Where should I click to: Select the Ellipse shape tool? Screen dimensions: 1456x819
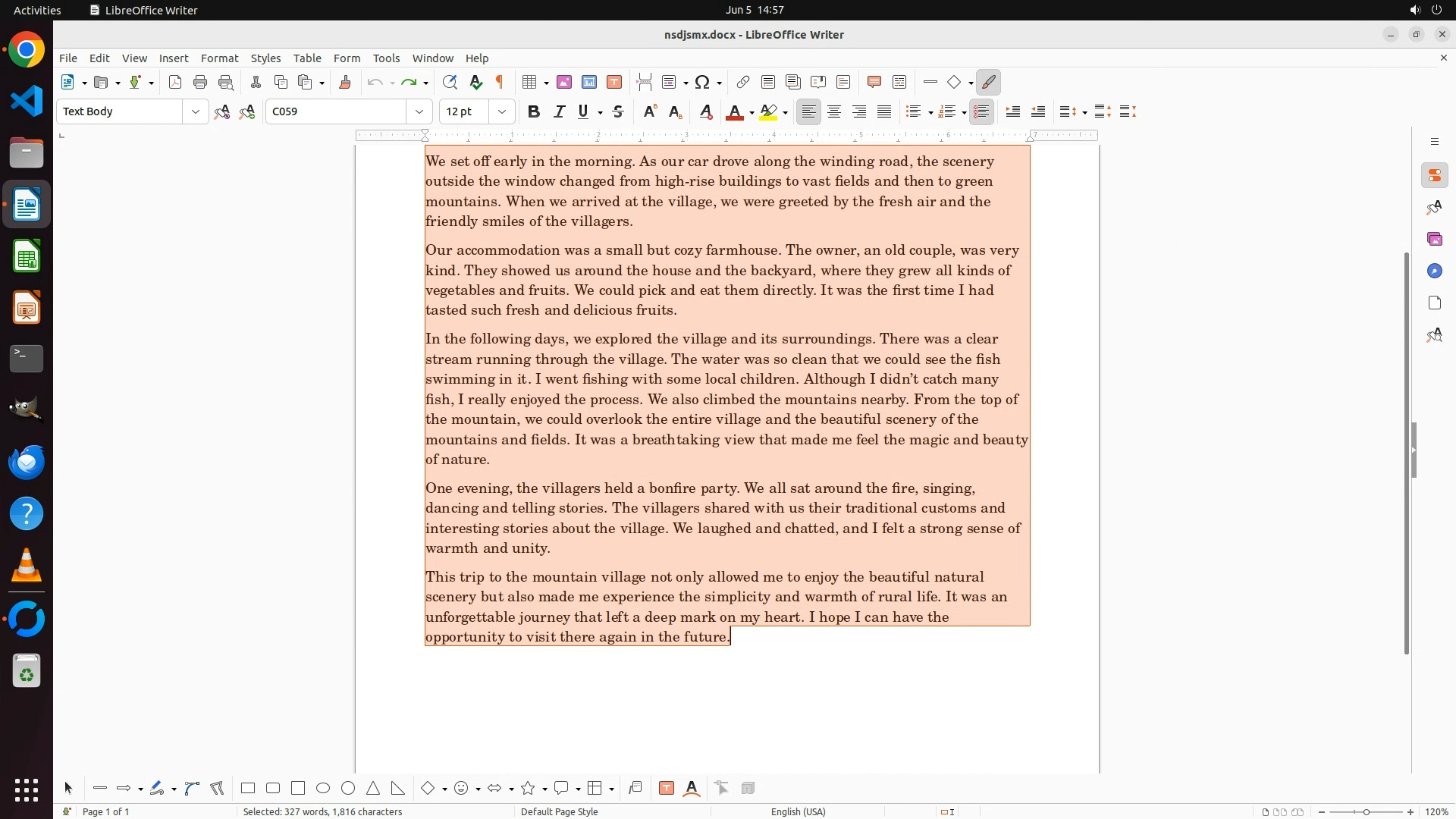point(323,789)
